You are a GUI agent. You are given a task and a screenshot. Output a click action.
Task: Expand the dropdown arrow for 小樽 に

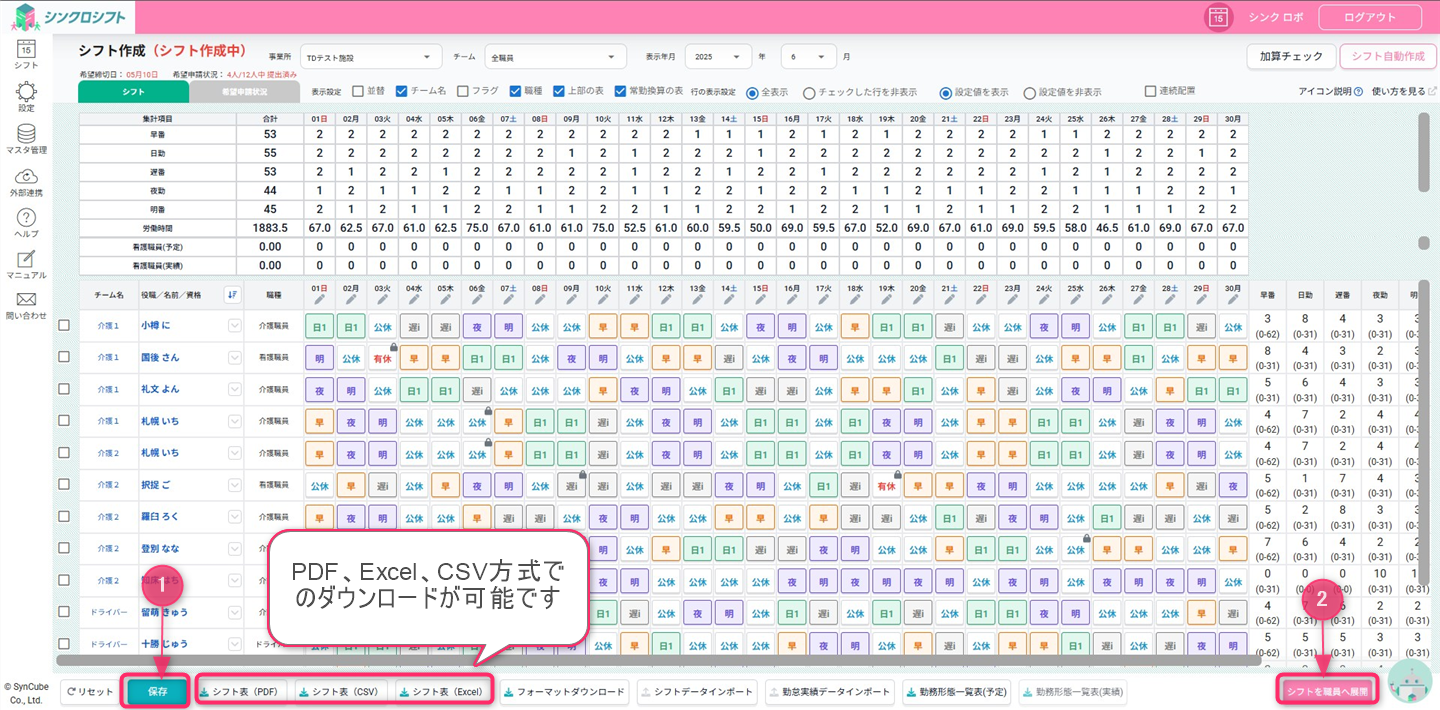tap(235, 325)
